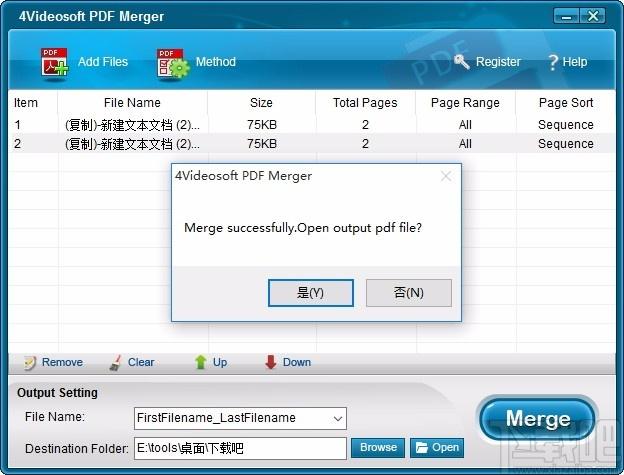
Task: Select item 2 file name in list
Action: coord(133,144)
